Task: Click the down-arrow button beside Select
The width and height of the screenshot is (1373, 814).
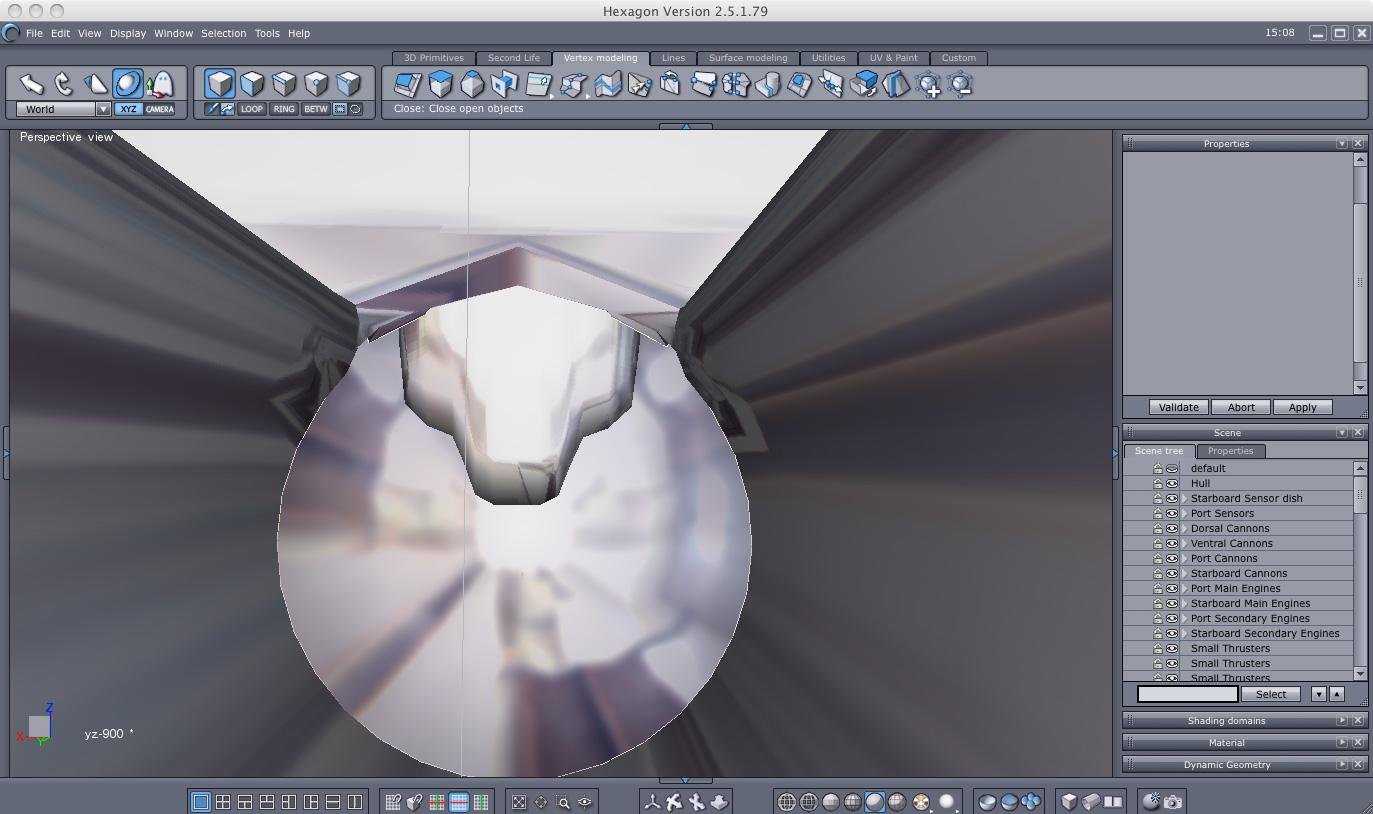Action: (1318, 694)
